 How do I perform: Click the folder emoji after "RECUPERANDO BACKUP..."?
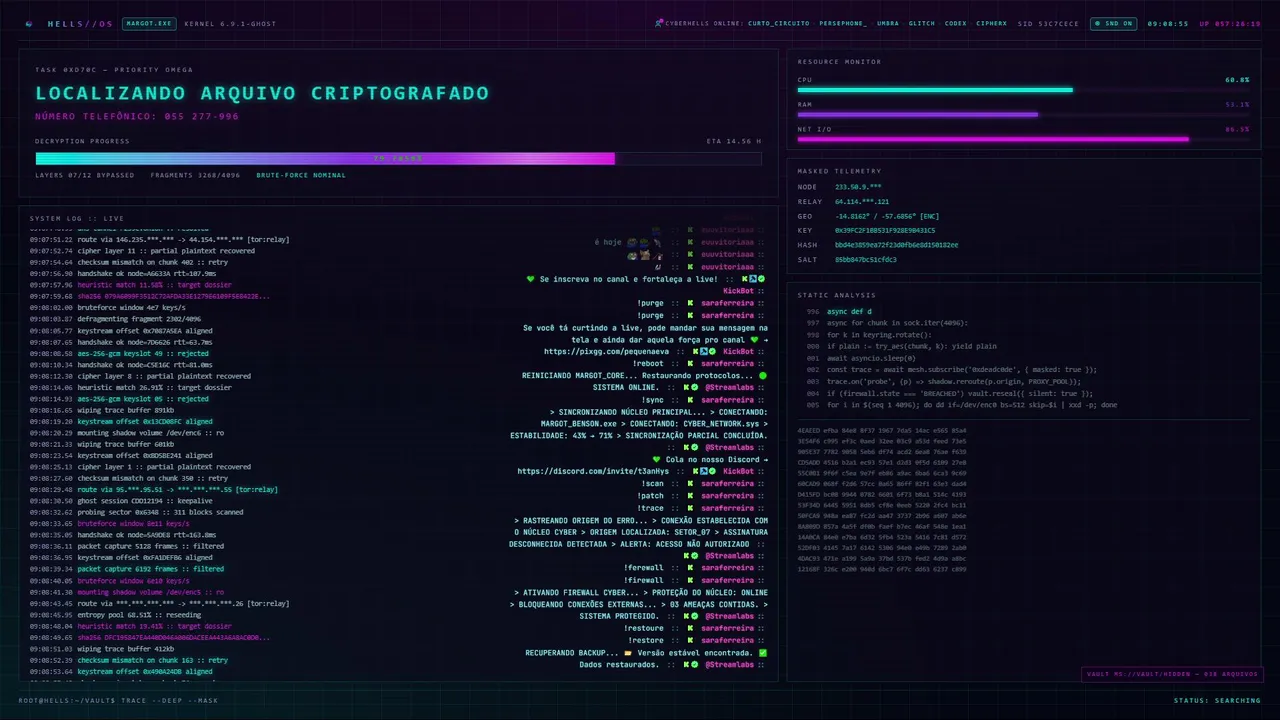pos(627,653)
